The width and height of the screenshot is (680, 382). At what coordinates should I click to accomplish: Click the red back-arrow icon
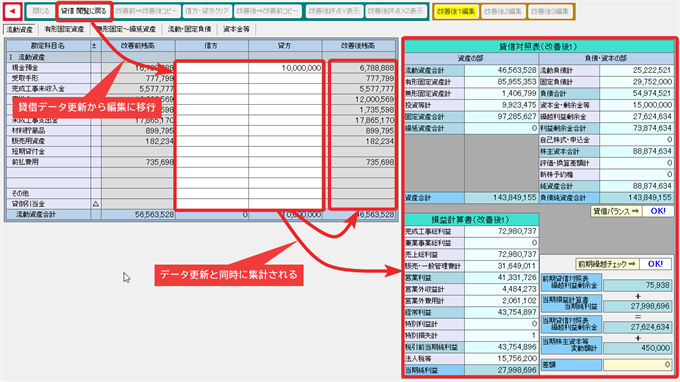click(x=13, y=11)
